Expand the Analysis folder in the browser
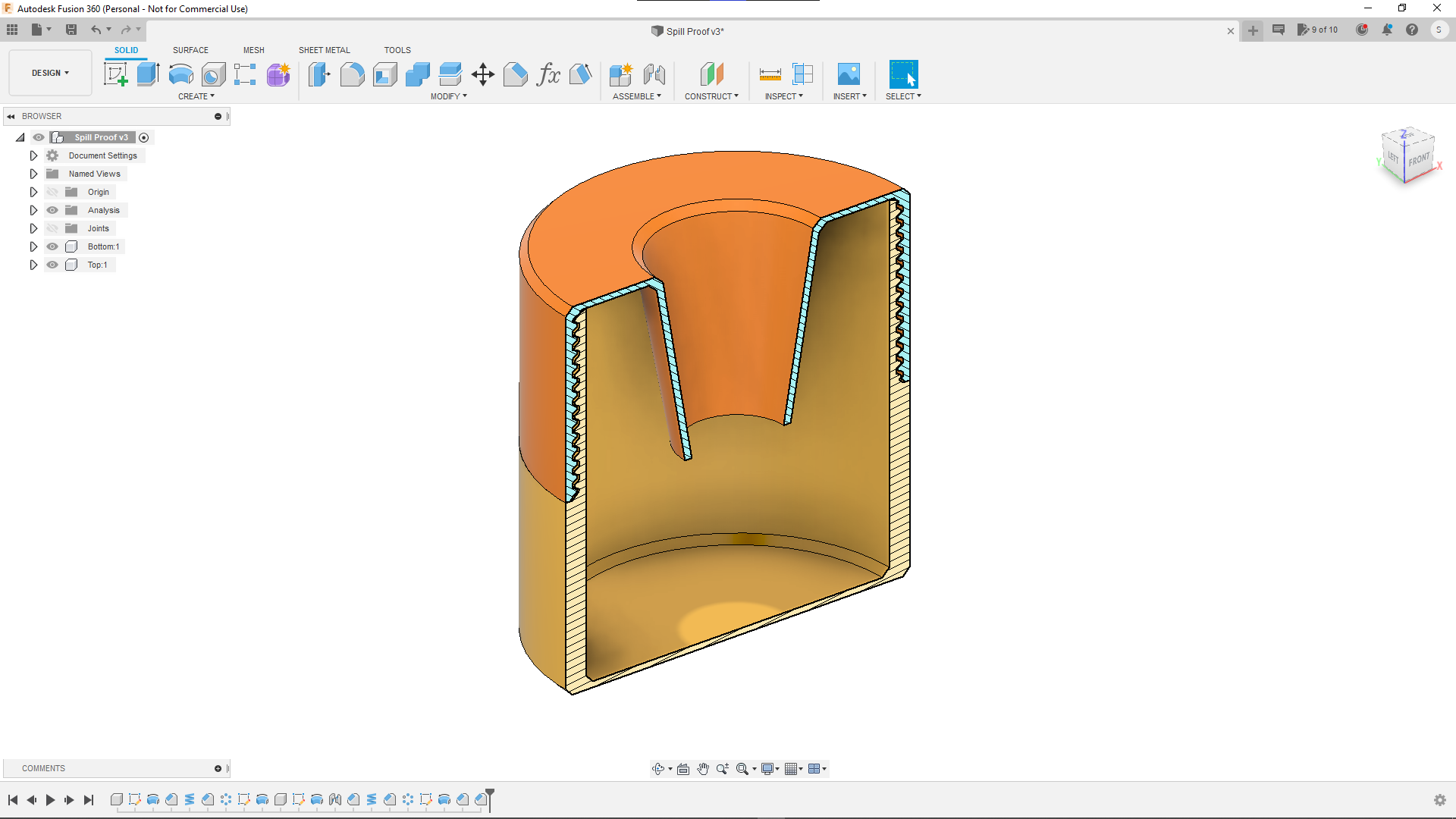 pyautogui.click(x=33, y=210)
